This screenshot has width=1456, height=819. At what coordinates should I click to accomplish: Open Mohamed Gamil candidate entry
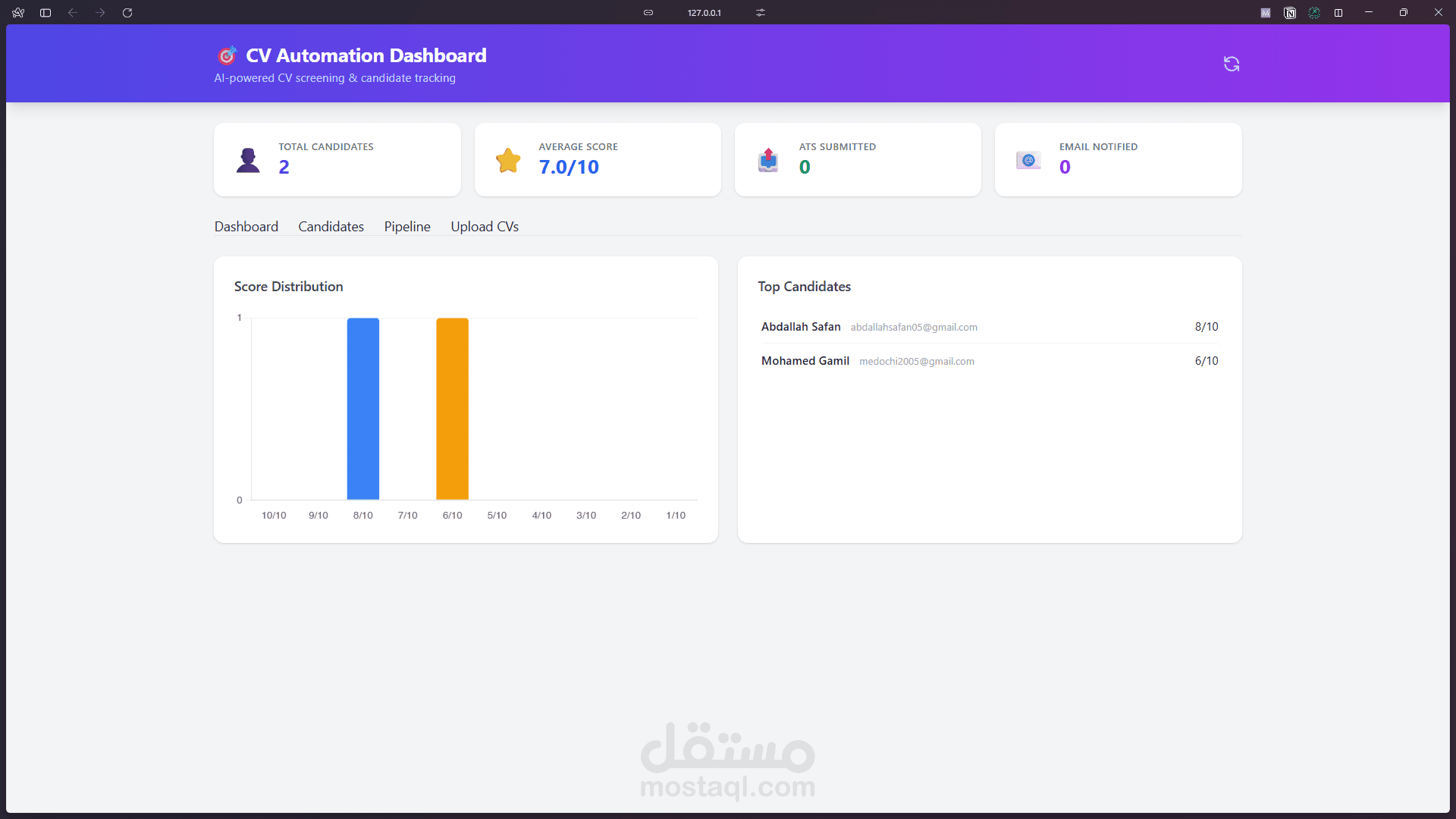805,361
